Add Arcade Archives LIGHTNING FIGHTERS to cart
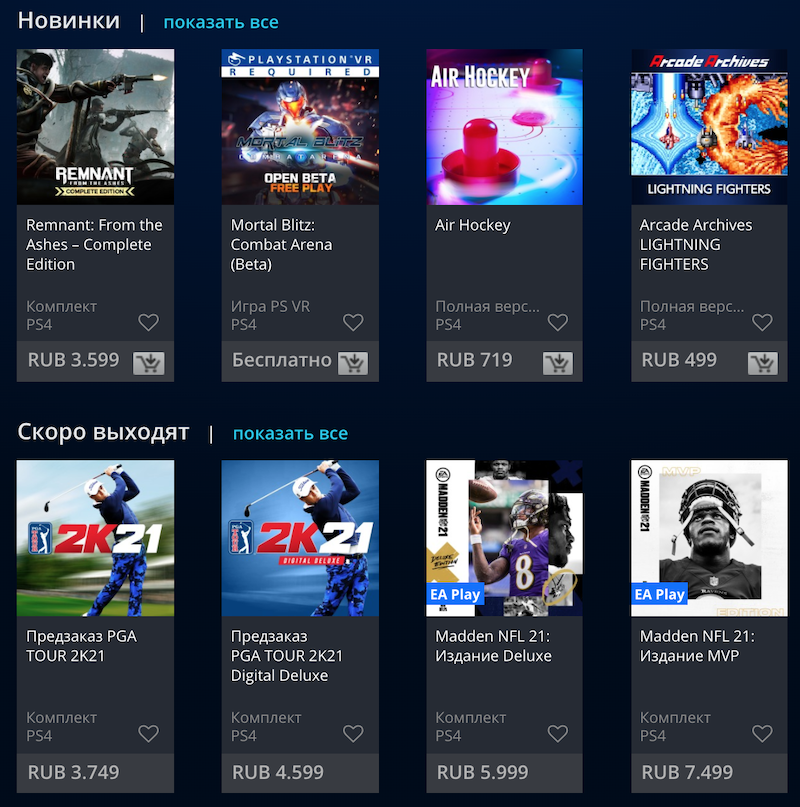 click(x=762, y=363)
